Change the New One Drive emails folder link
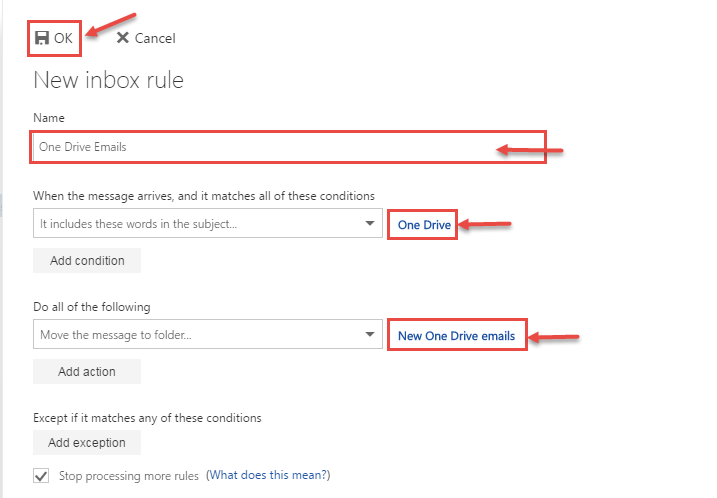The height and width of the screenshot is (498, 717). click(x=456, y=336)
